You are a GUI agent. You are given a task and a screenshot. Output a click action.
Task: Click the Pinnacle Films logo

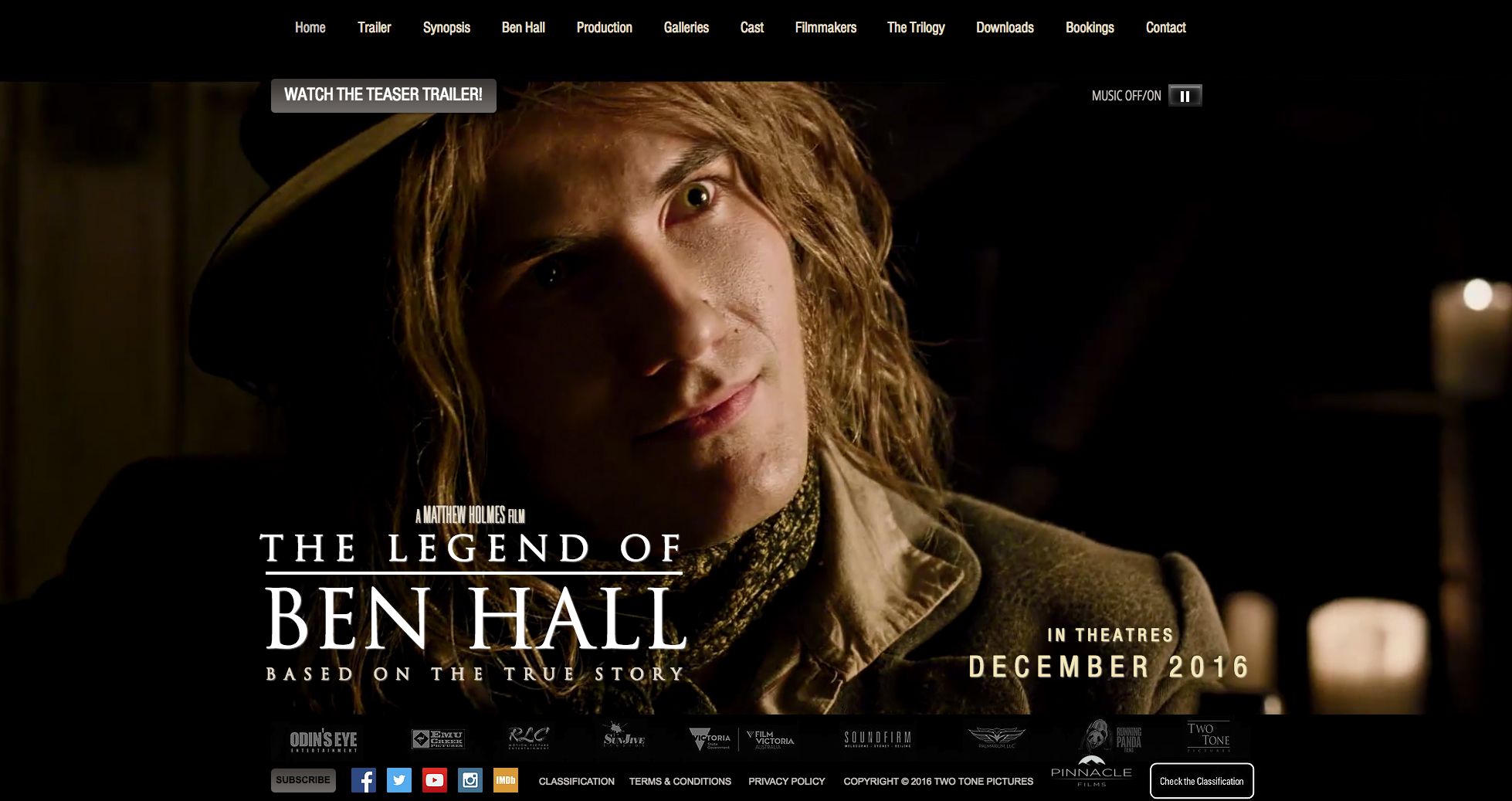click(1091, 772)
